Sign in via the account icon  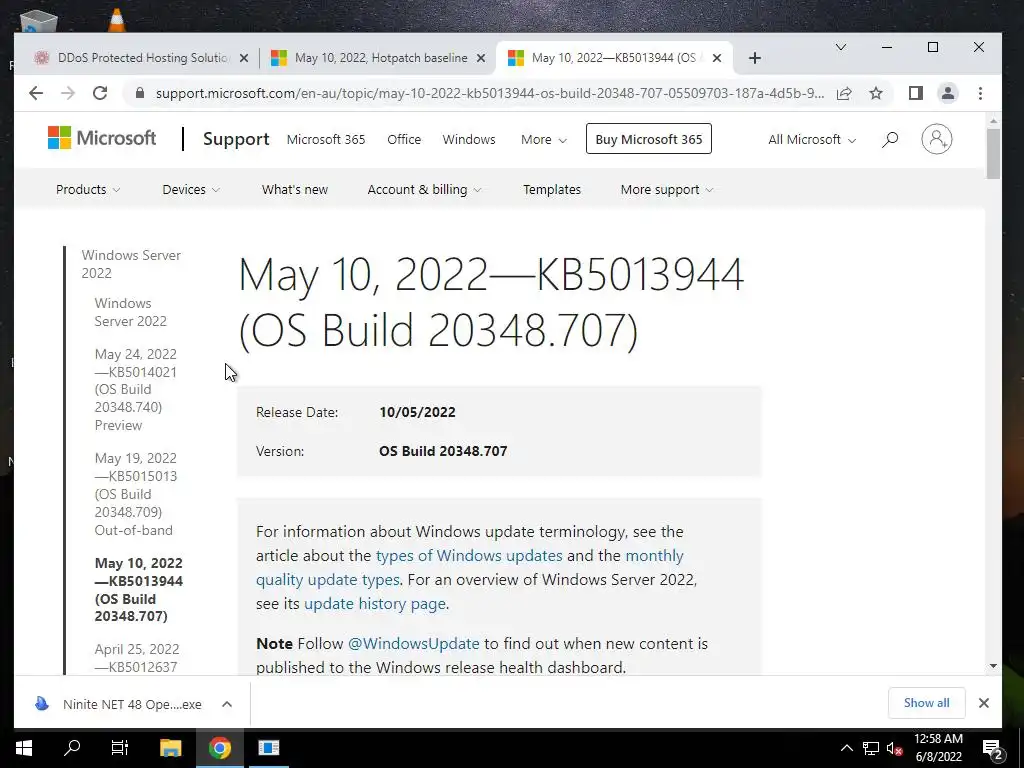point(936,139)
